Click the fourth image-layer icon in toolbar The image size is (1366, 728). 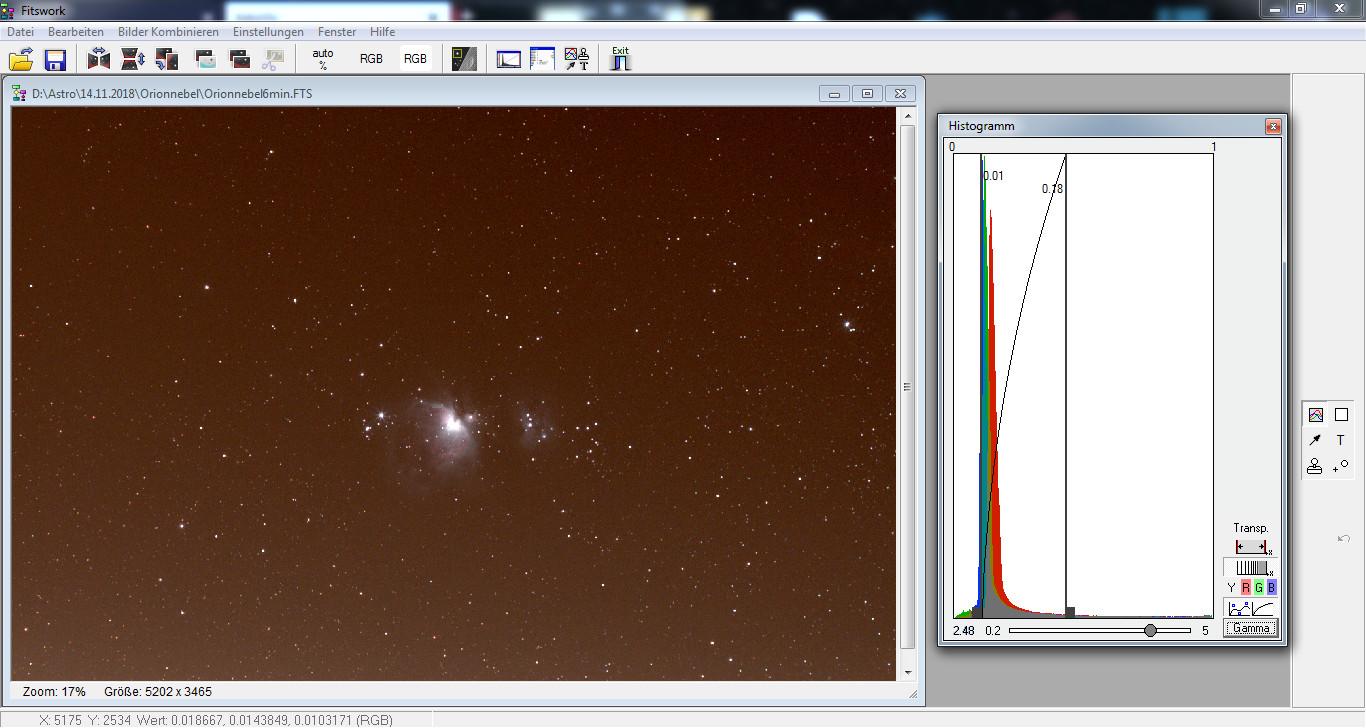coord(206,59)
